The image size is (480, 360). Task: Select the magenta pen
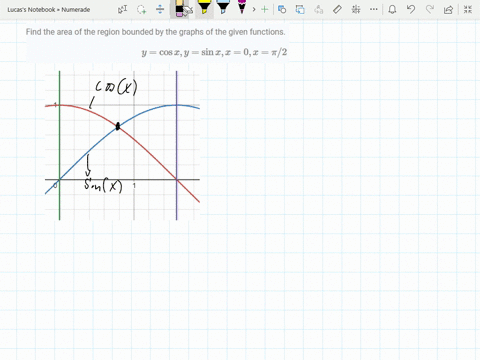(242, 7)
